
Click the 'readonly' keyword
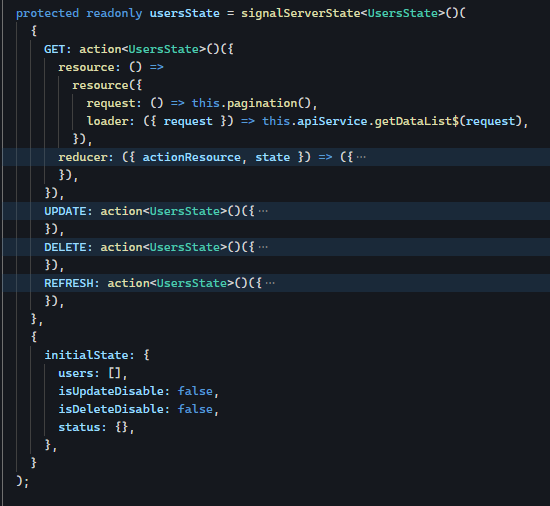114,13
